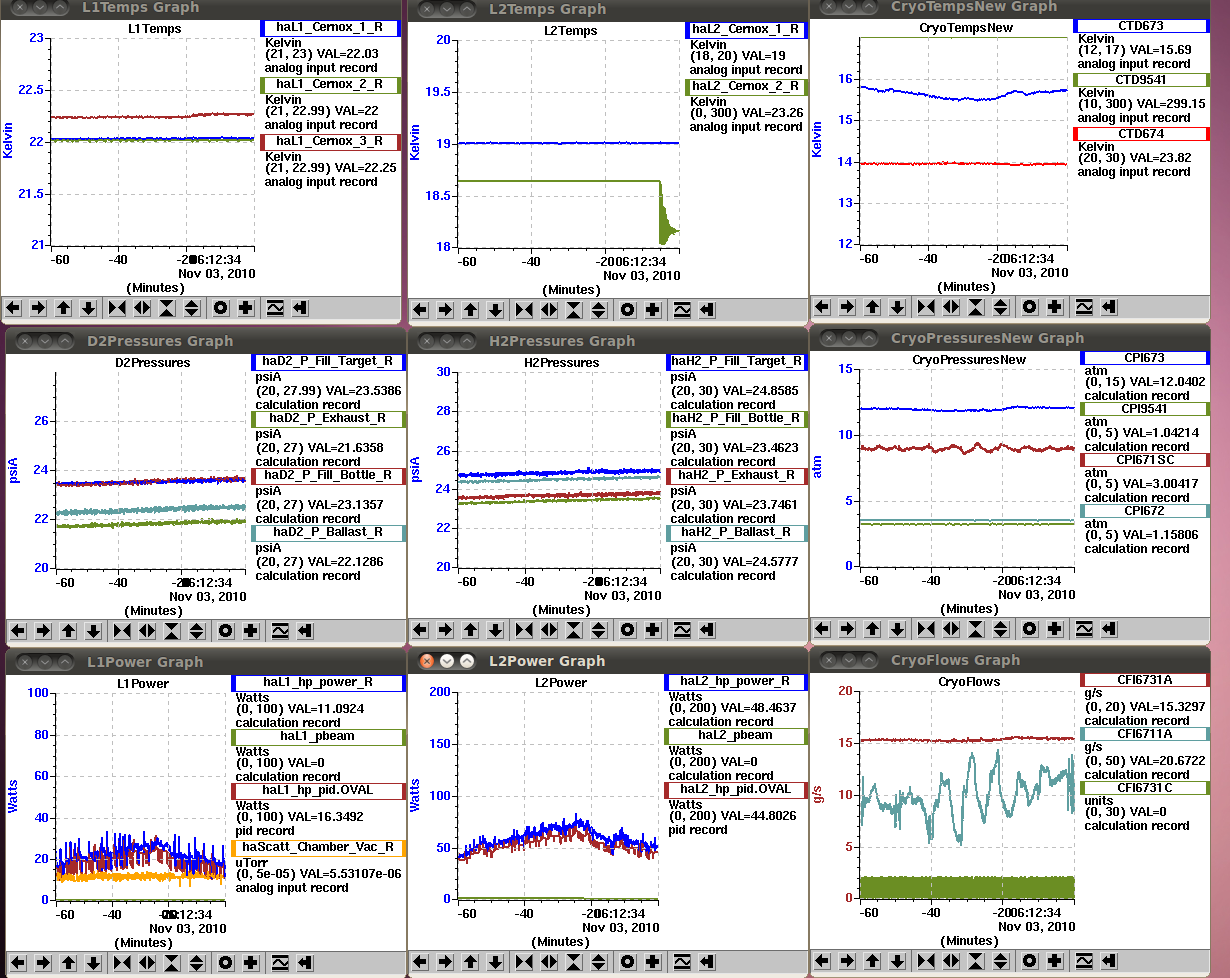Select the CPI671SC legend entry
Viewport: 1230px width, 978px height.
tap(1145, 460)
